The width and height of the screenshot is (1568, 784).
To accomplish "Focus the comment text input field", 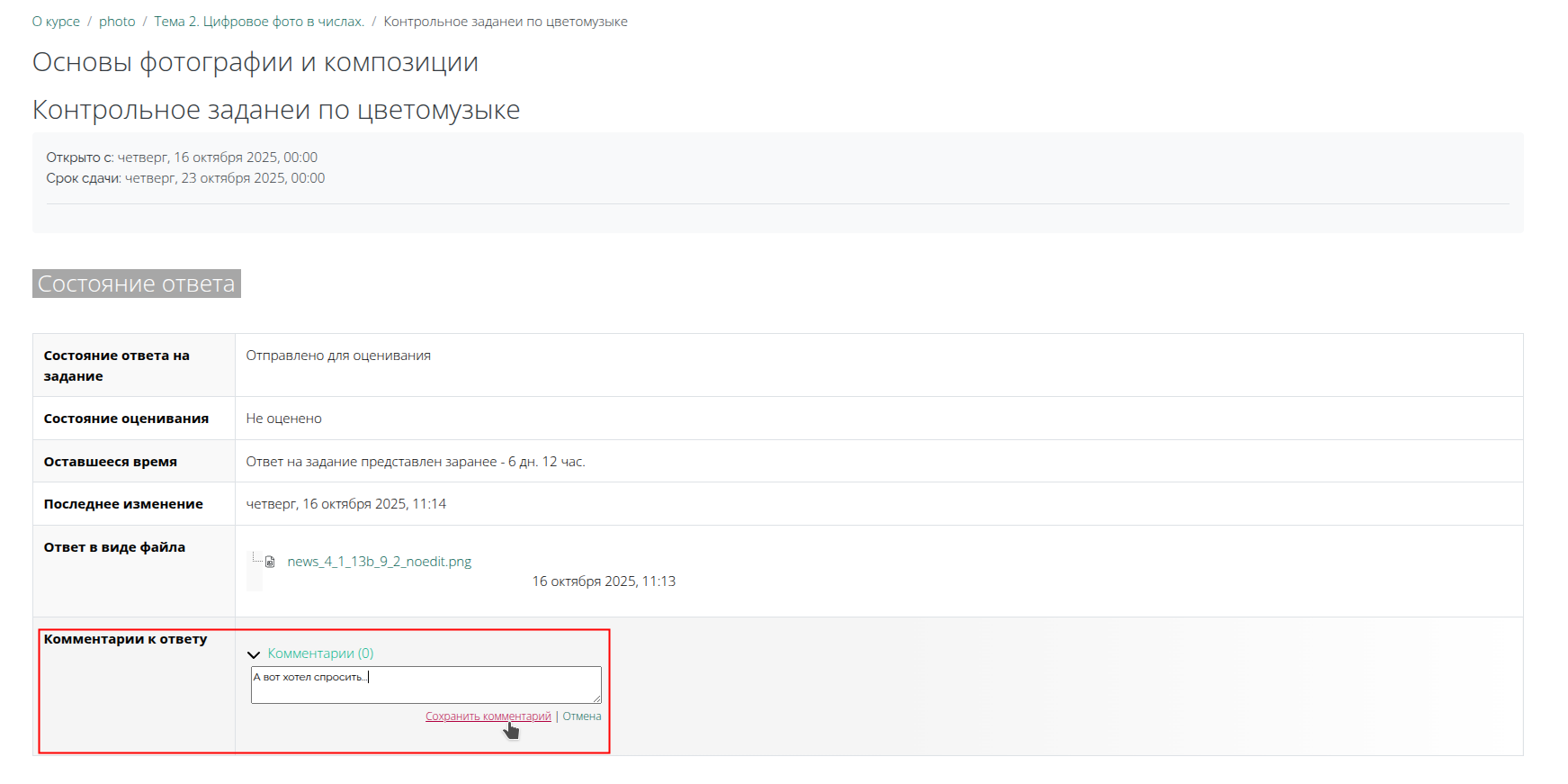I will [426, 685].
